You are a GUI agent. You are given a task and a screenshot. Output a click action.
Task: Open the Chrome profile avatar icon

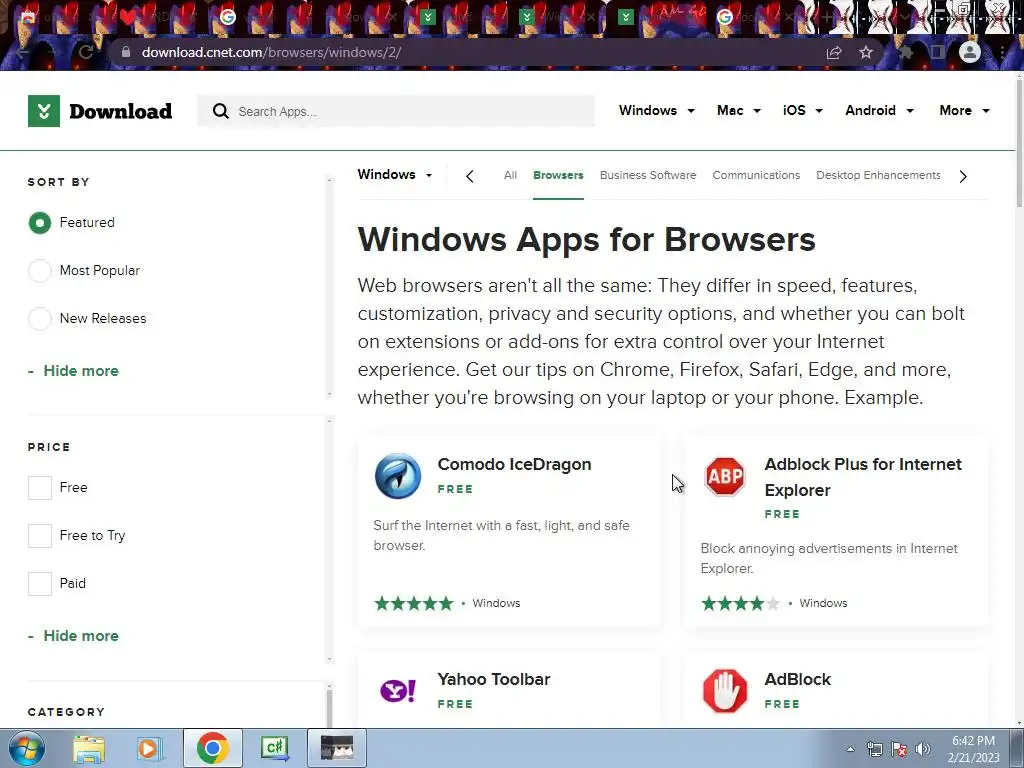(970, 52)
